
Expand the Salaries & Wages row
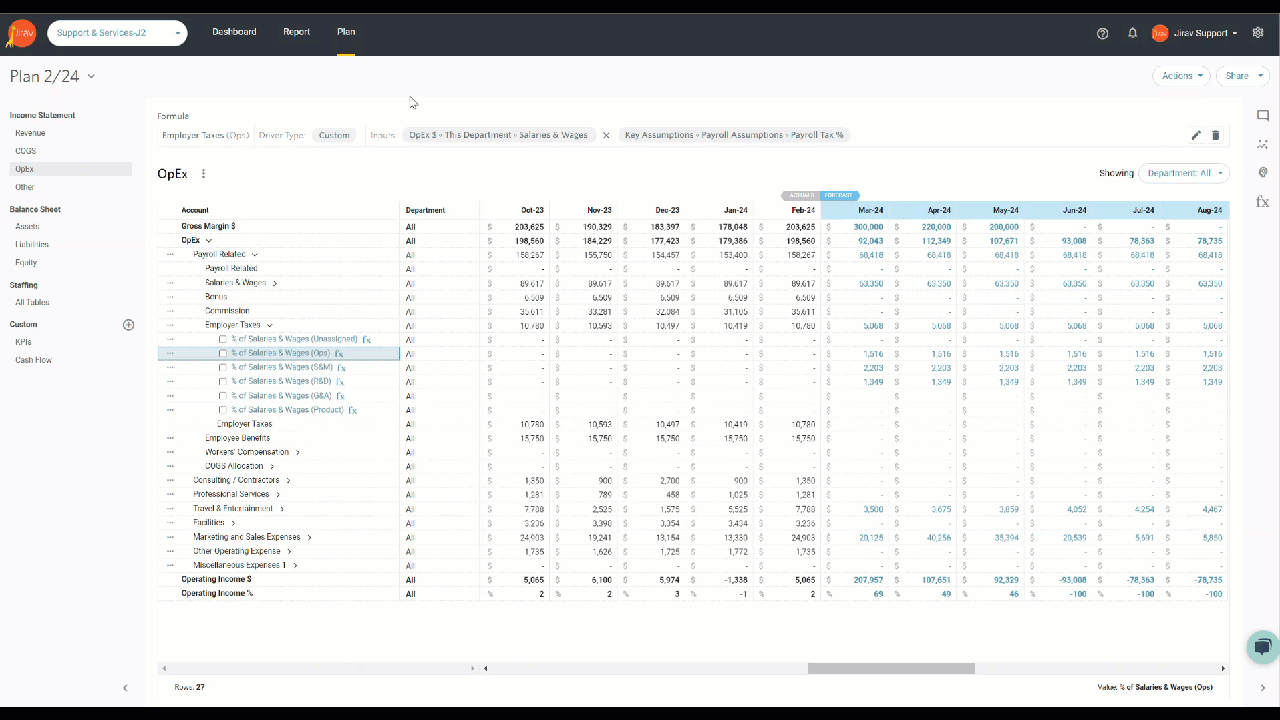tap(275, 283)
